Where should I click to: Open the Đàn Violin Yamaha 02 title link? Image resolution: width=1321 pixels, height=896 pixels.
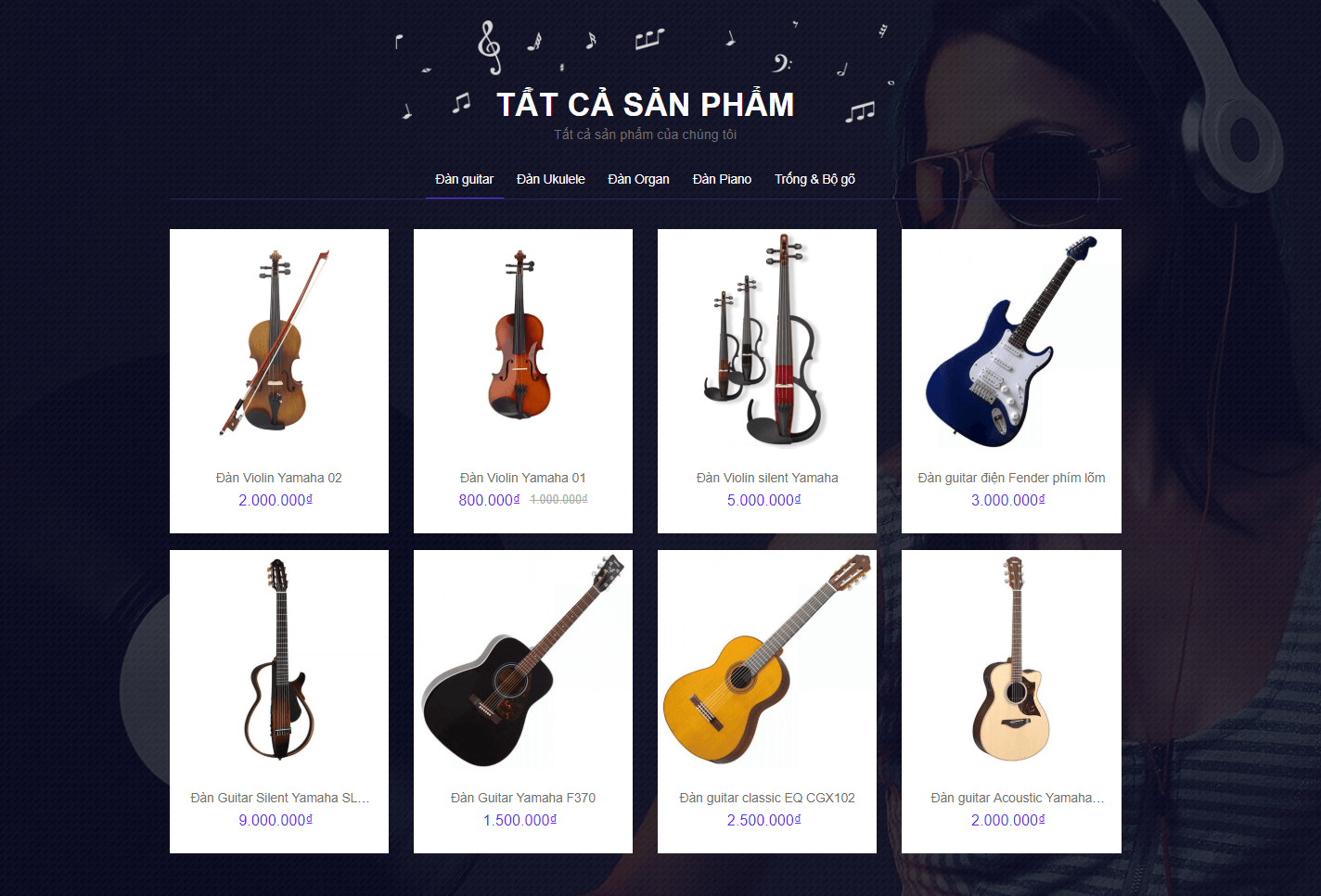coord(279,478)
